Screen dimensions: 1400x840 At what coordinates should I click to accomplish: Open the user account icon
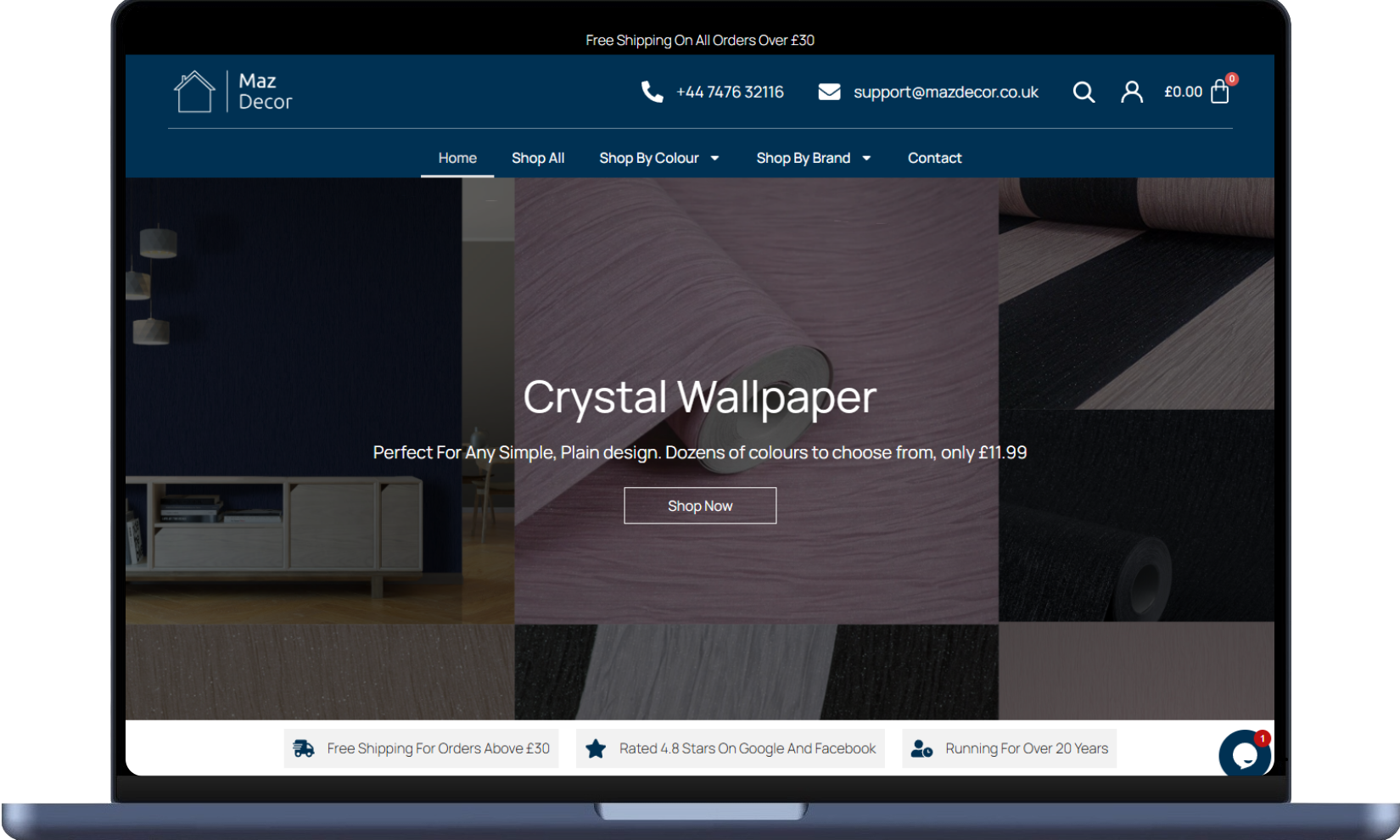click(1131, 92)
